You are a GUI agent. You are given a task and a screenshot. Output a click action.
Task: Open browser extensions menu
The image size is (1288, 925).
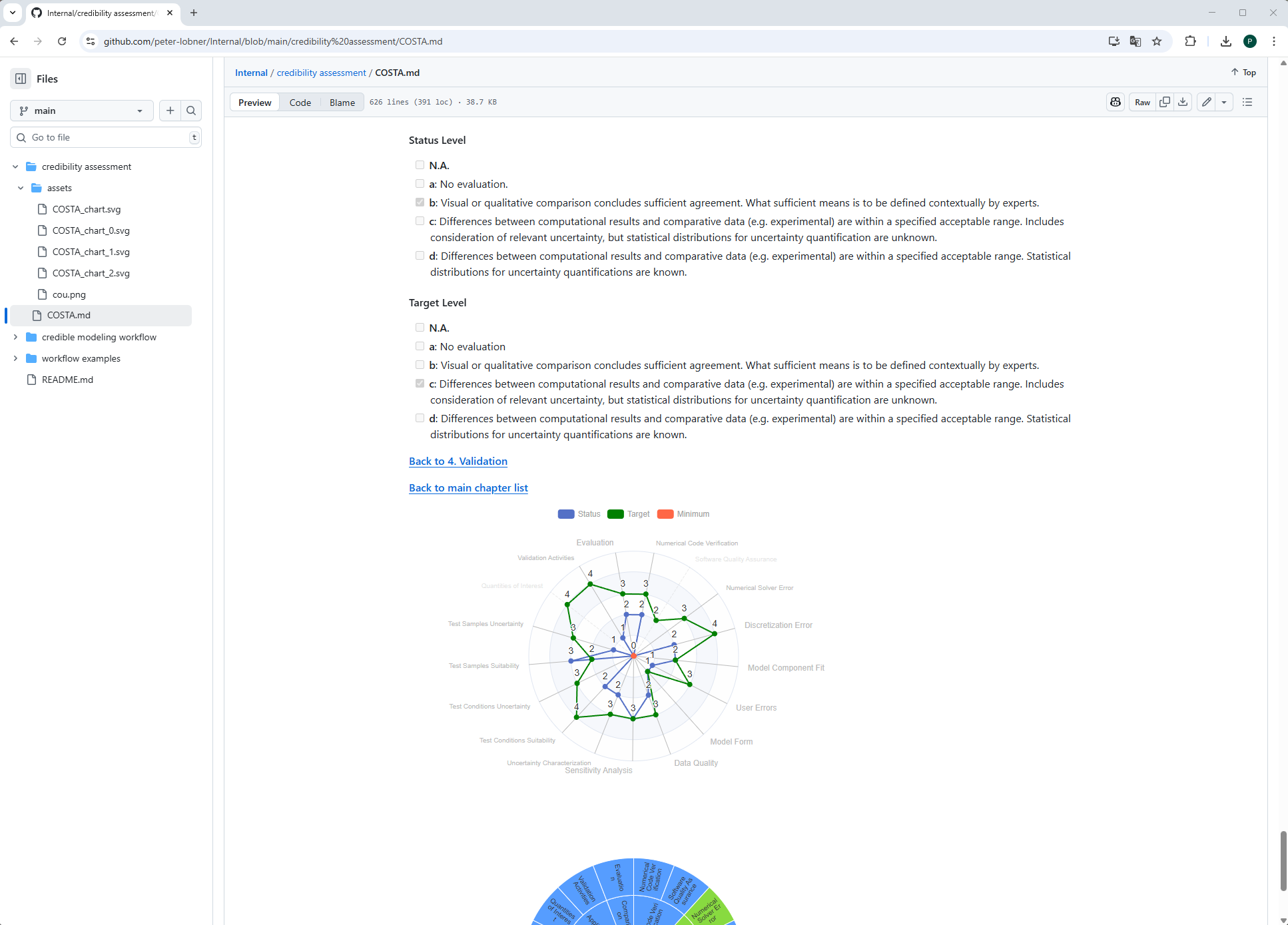pos(1190,41)
